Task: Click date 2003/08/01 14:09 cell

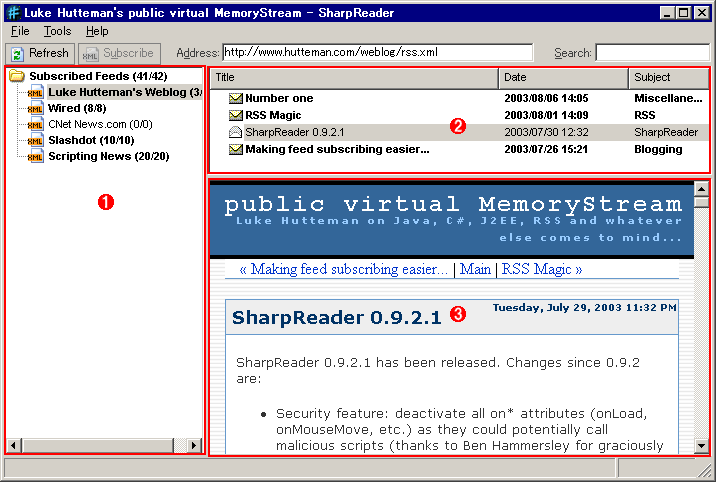Action: coord(546,115)
